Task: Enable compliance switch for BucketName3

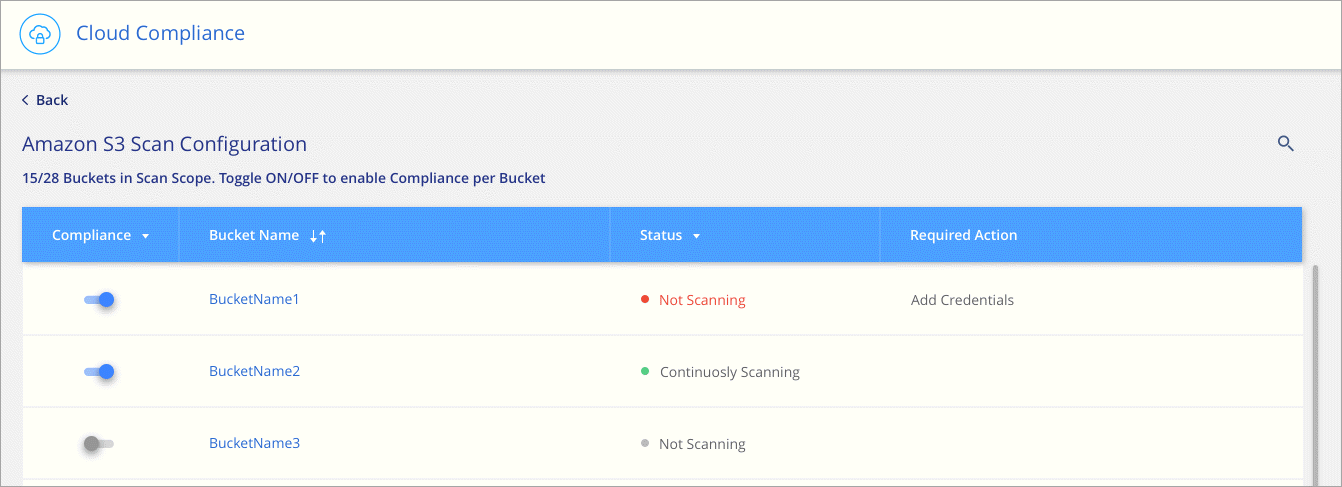Action: 99,443
